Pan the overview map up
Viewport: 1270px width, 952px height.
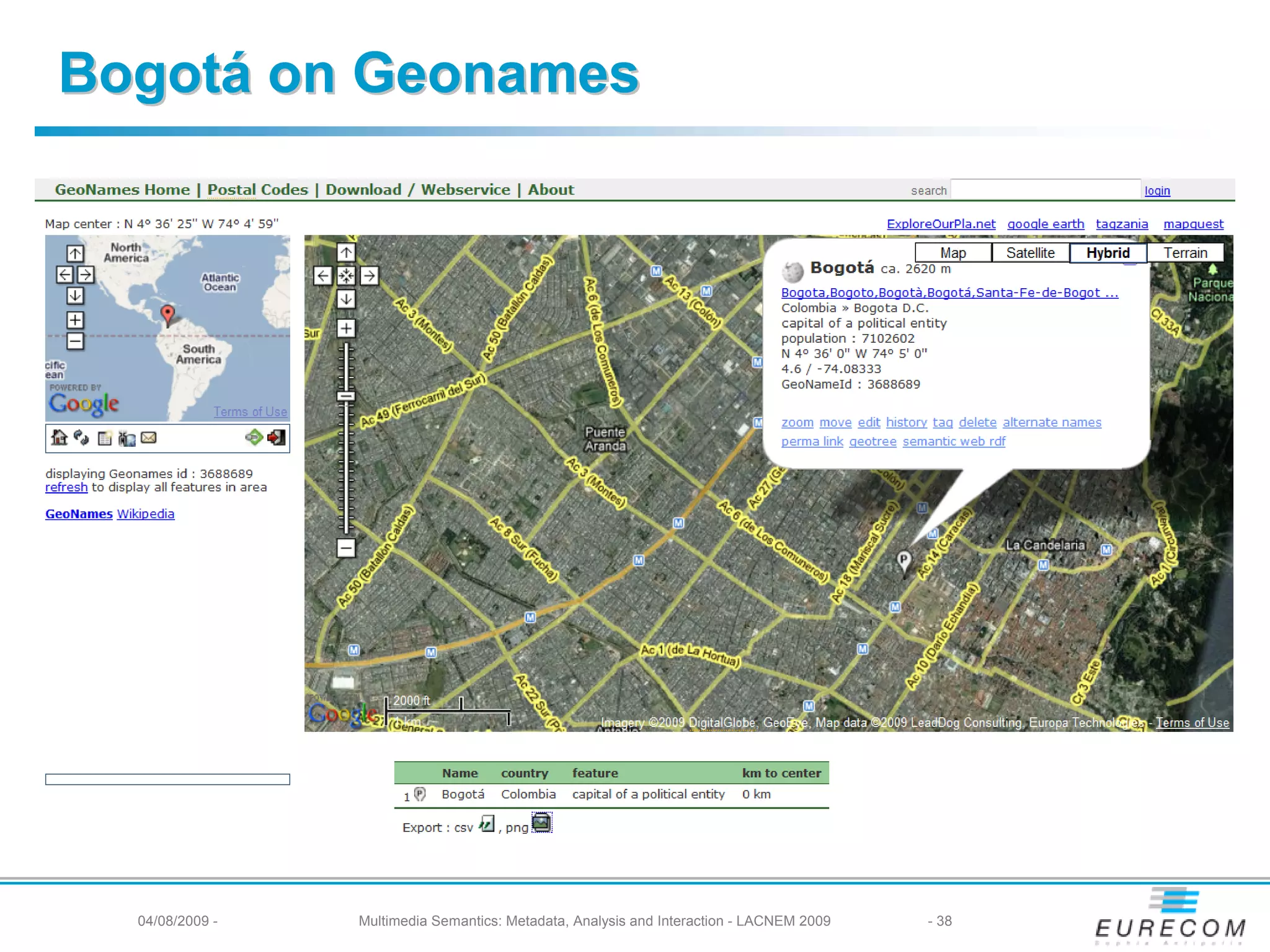coord(75,253)
